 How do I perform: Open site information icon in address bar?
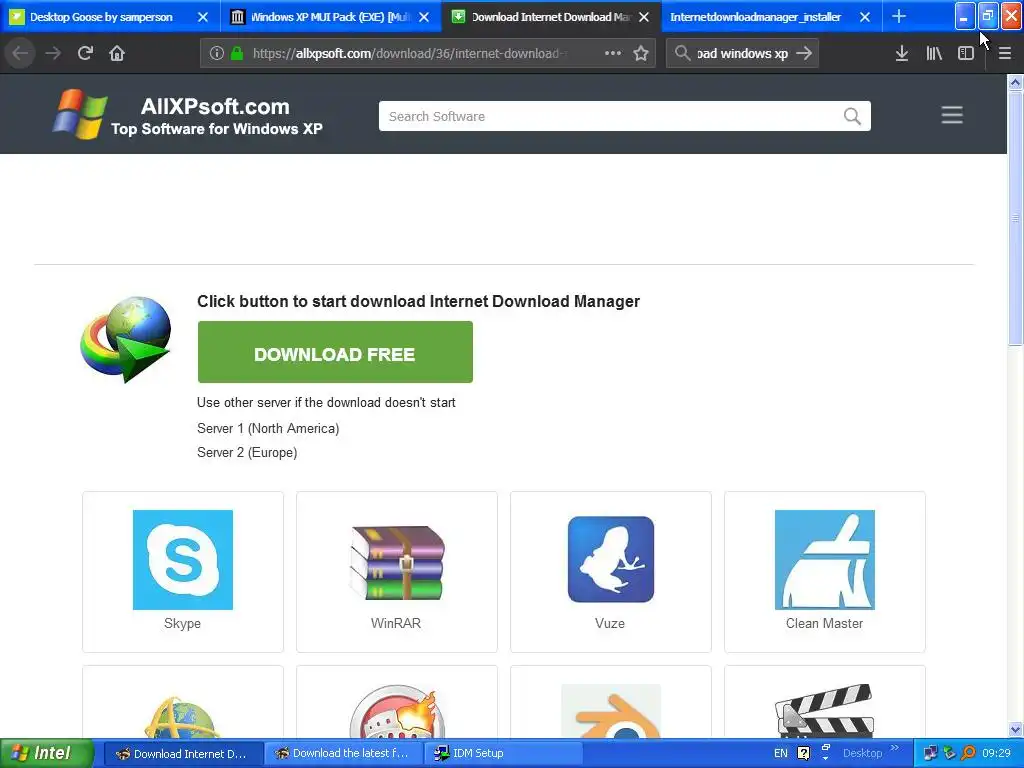(217, 54)
